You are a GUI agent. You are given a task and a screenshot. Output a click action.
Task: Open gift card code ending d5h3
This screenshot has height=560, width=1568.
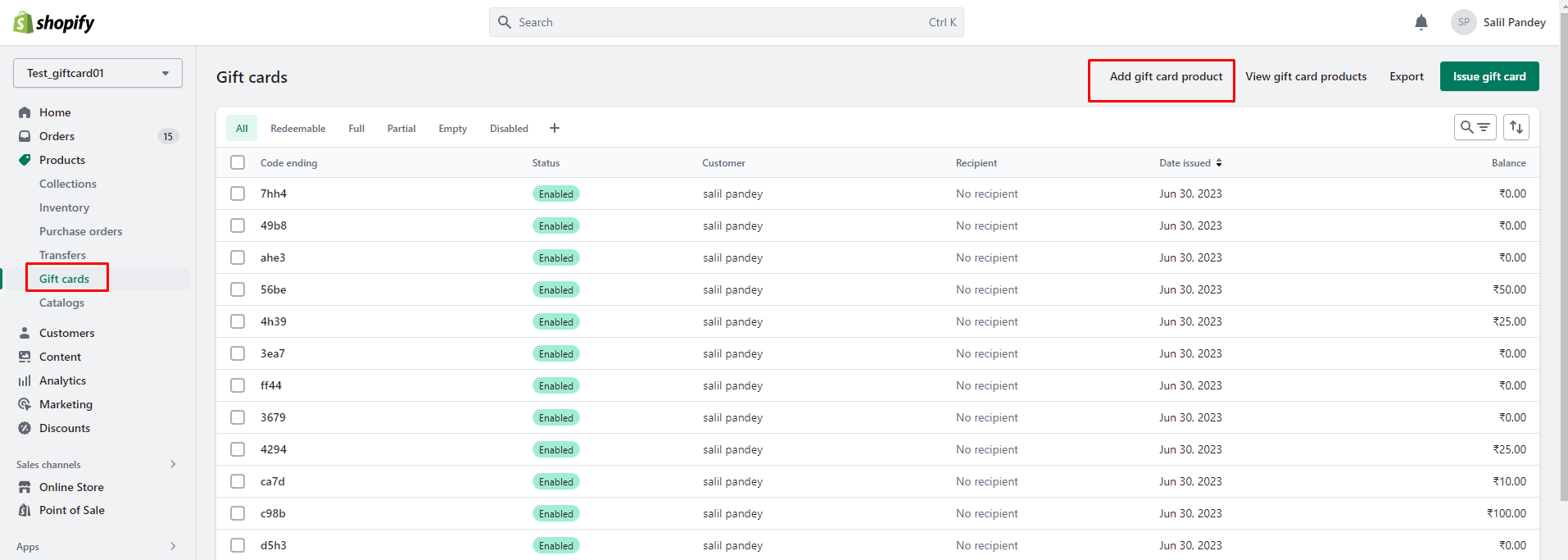tap(274, 545)
